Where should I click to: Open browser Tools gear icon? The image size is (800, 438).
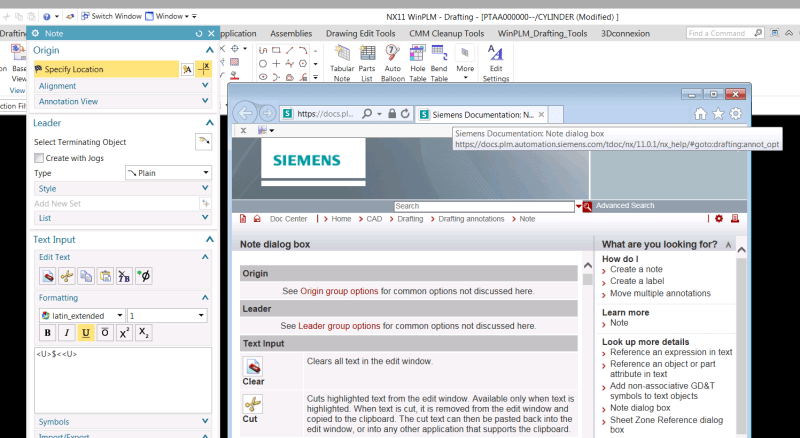pyautogui.click(x=736, y=114)
